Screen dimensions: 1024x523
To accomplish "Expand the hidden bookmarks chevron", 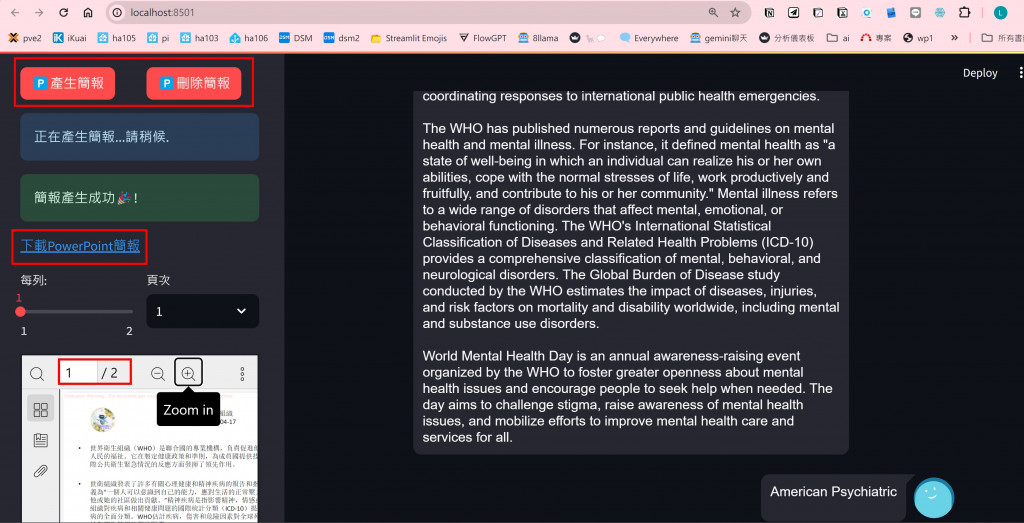I will [x=954, y=38].
